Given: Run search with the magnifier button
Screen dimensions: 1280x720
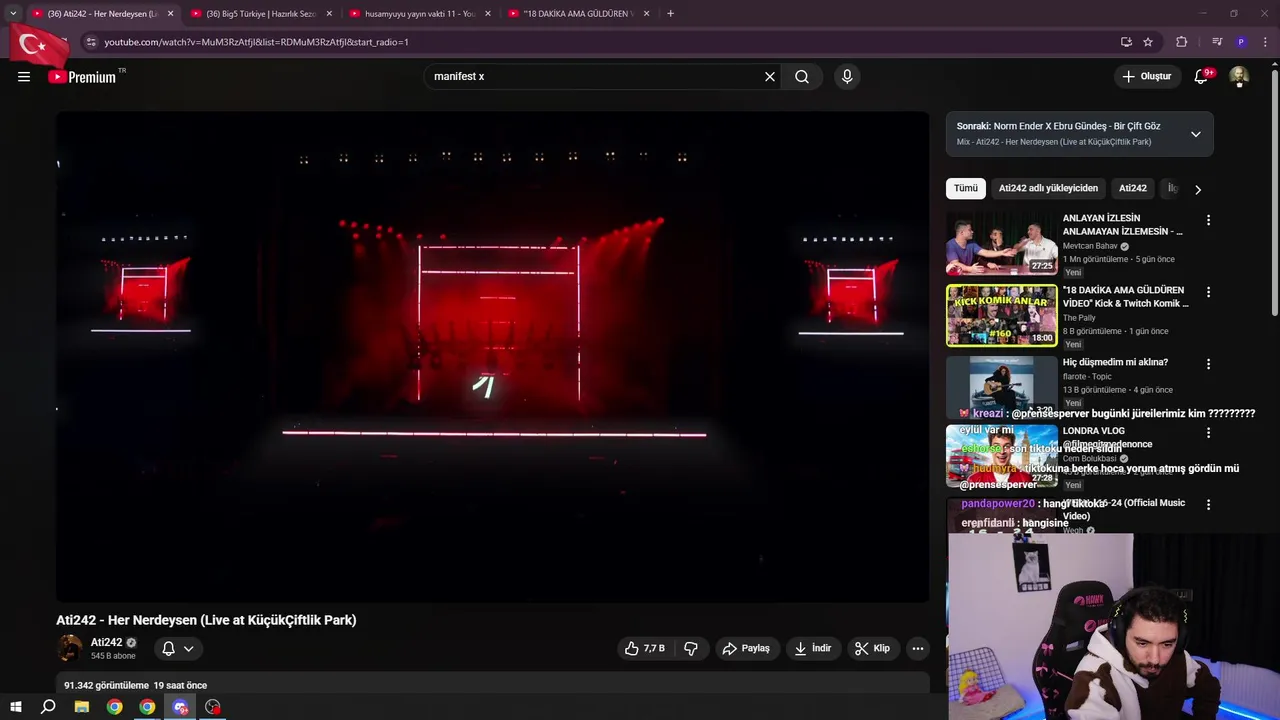Looking at the screenshot, I should (x=802, y=76).
